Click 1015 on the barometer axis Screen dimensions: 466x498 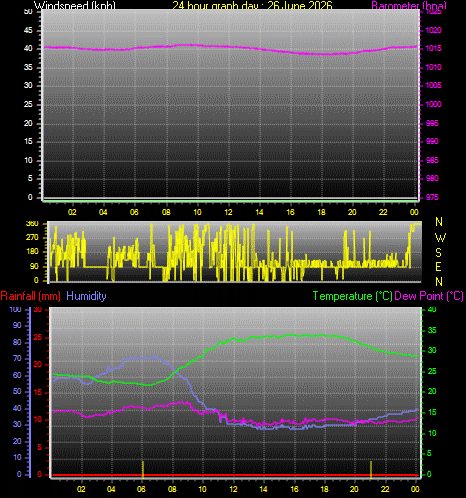pyautogui.click(x=433, y=48)
